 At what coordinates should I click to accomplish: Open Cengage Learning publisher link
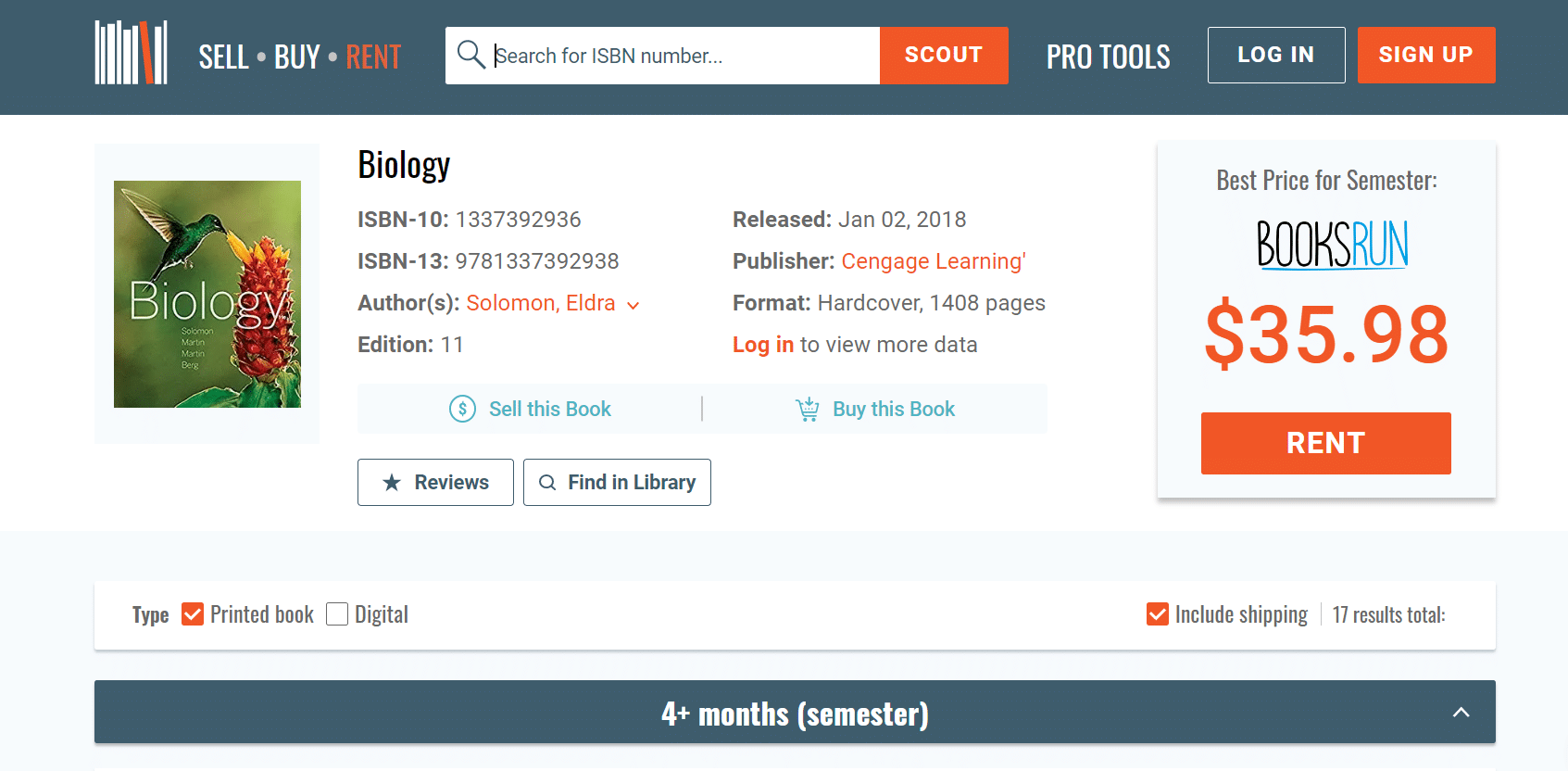point(934,261)
